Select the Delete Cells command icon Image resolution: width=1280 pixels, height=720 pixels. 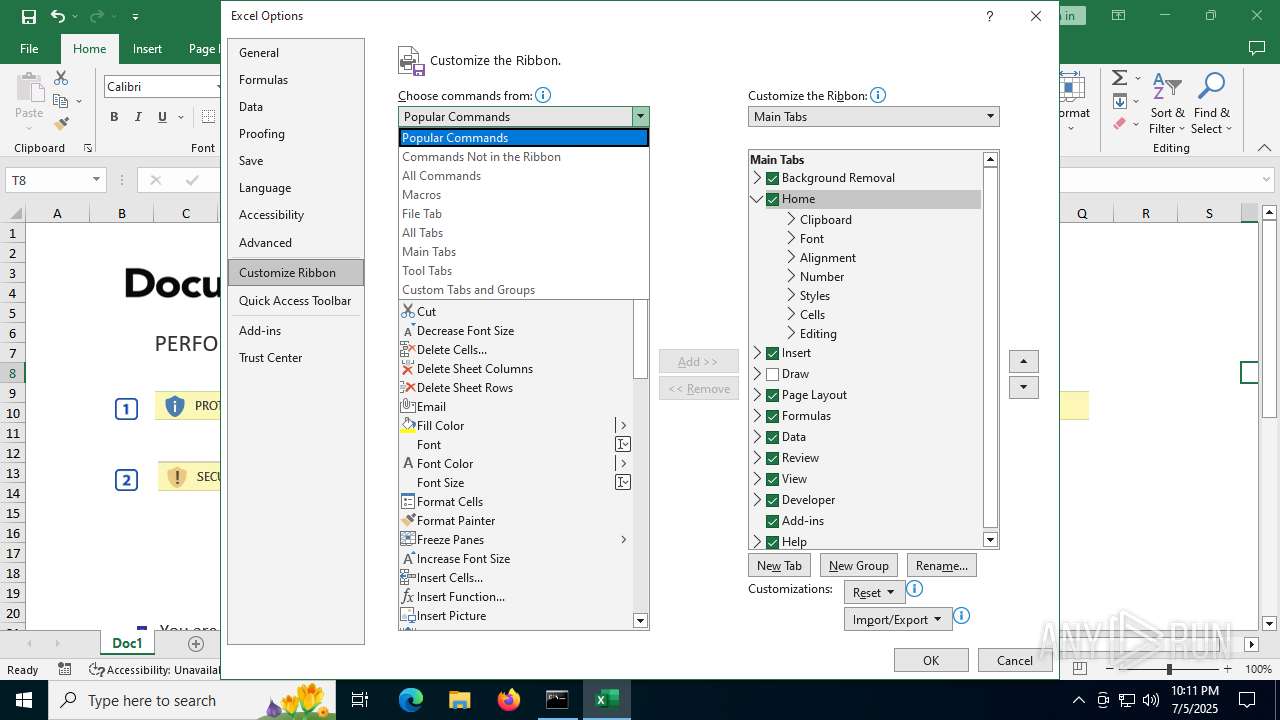[x=408, y=349]
